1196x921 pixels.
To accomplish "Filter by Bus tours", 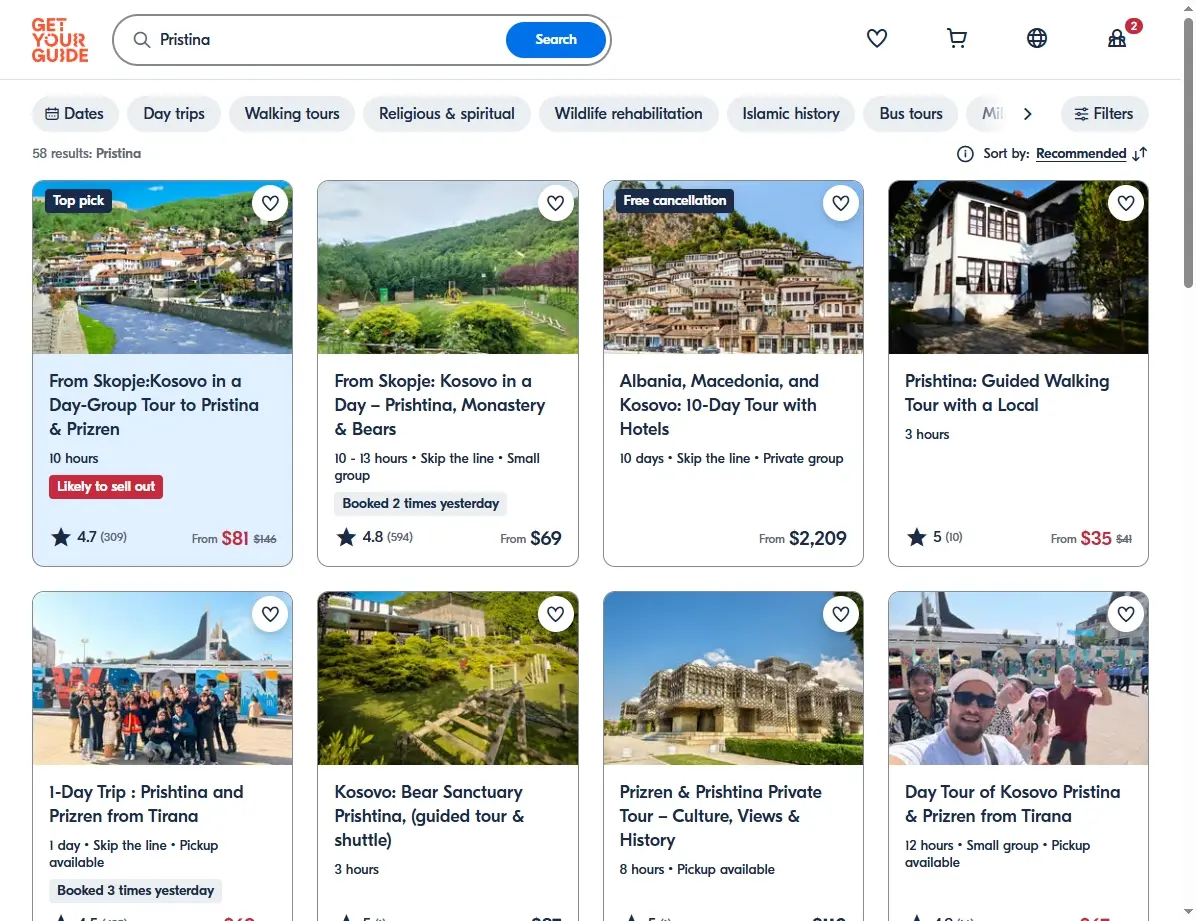I will pyautogui.click(x=911, y=114).
